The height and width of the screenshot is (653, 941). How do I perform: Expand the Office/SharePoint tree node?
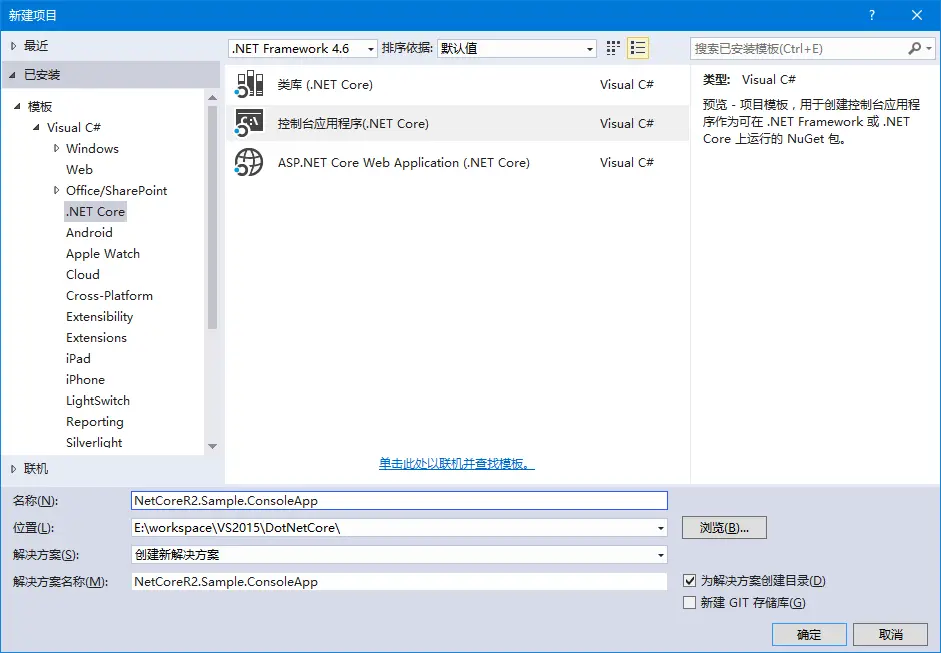56,190
